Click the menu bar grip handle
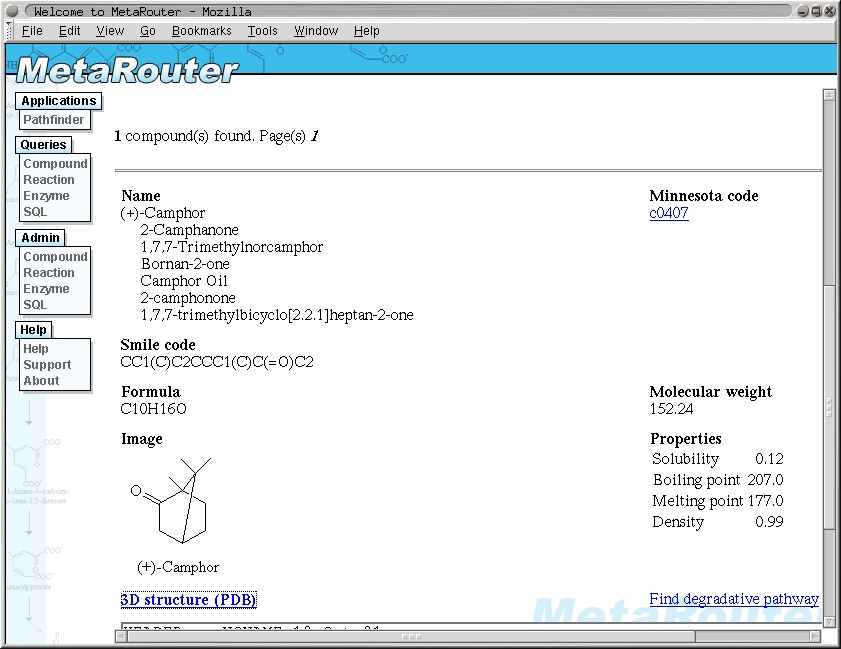 (x=9, y=31)
